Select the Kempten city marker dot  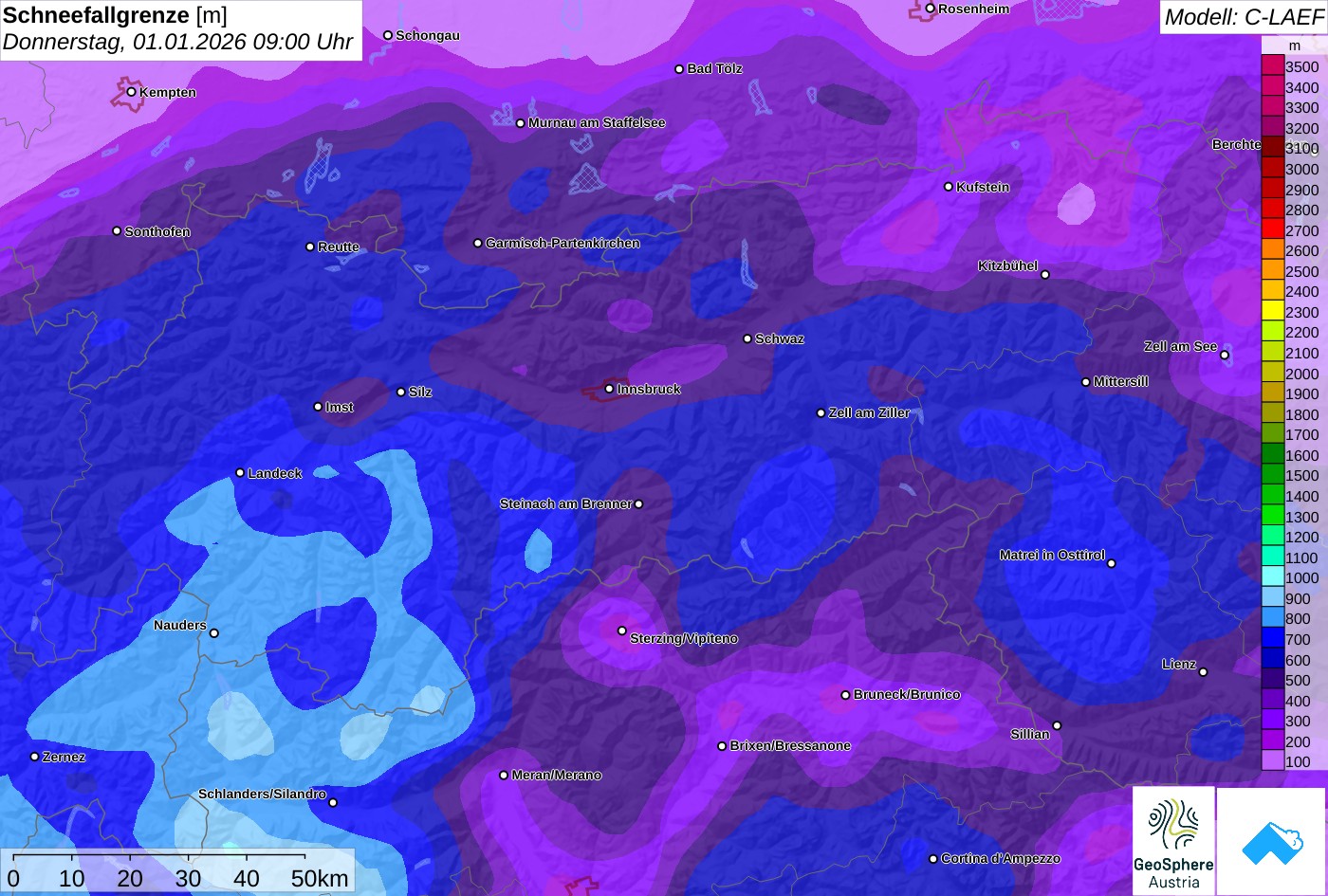(x=132, y=92)
